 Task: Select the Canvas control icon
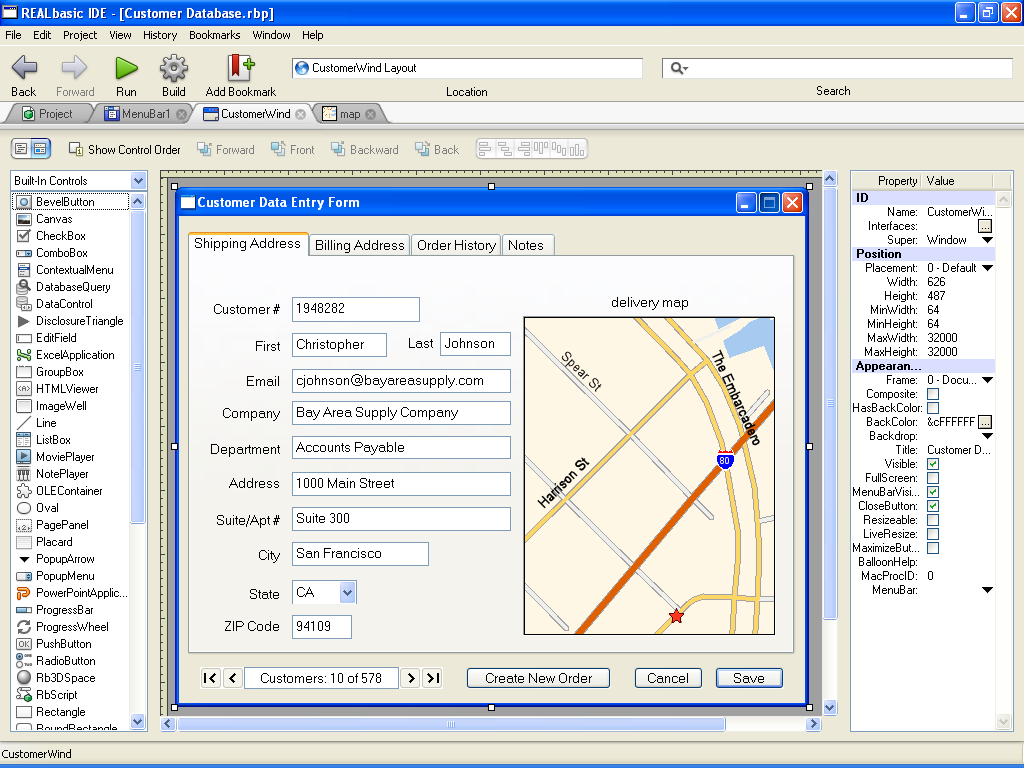pyautogui.click(x=24, y=219)
